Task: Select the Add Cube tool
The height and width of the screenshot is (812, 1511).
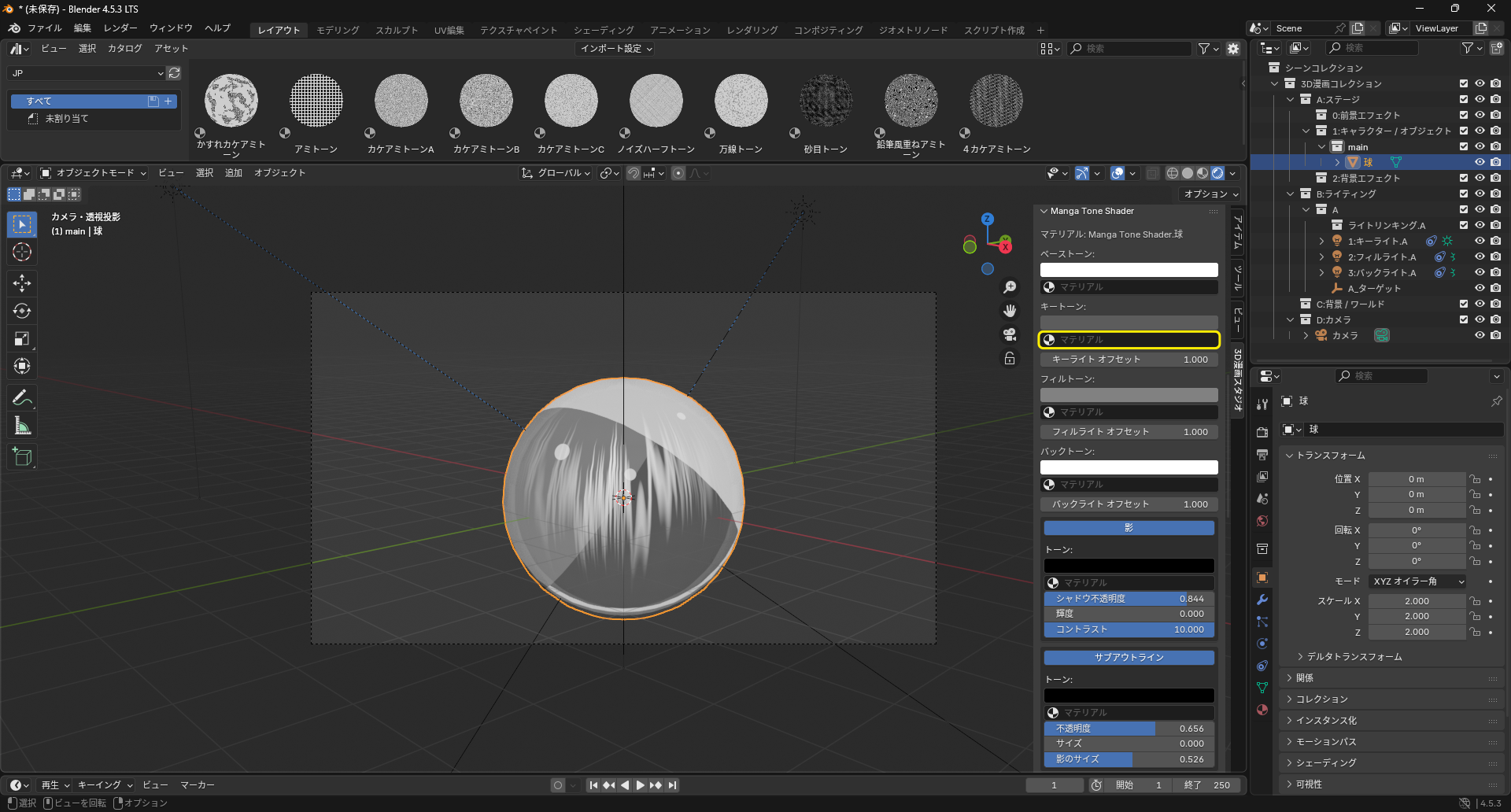Action: click(x=22, y=457)
